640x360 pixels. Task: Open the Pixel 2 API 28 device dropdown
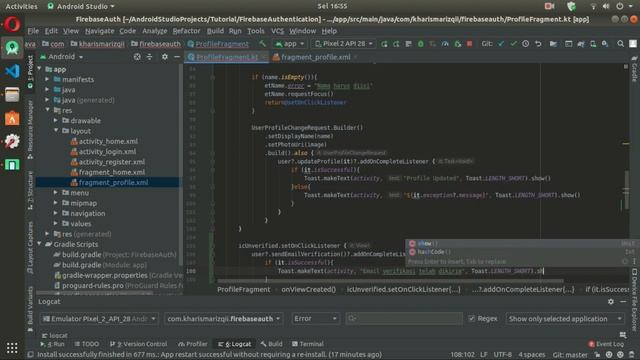pos(344,44)
